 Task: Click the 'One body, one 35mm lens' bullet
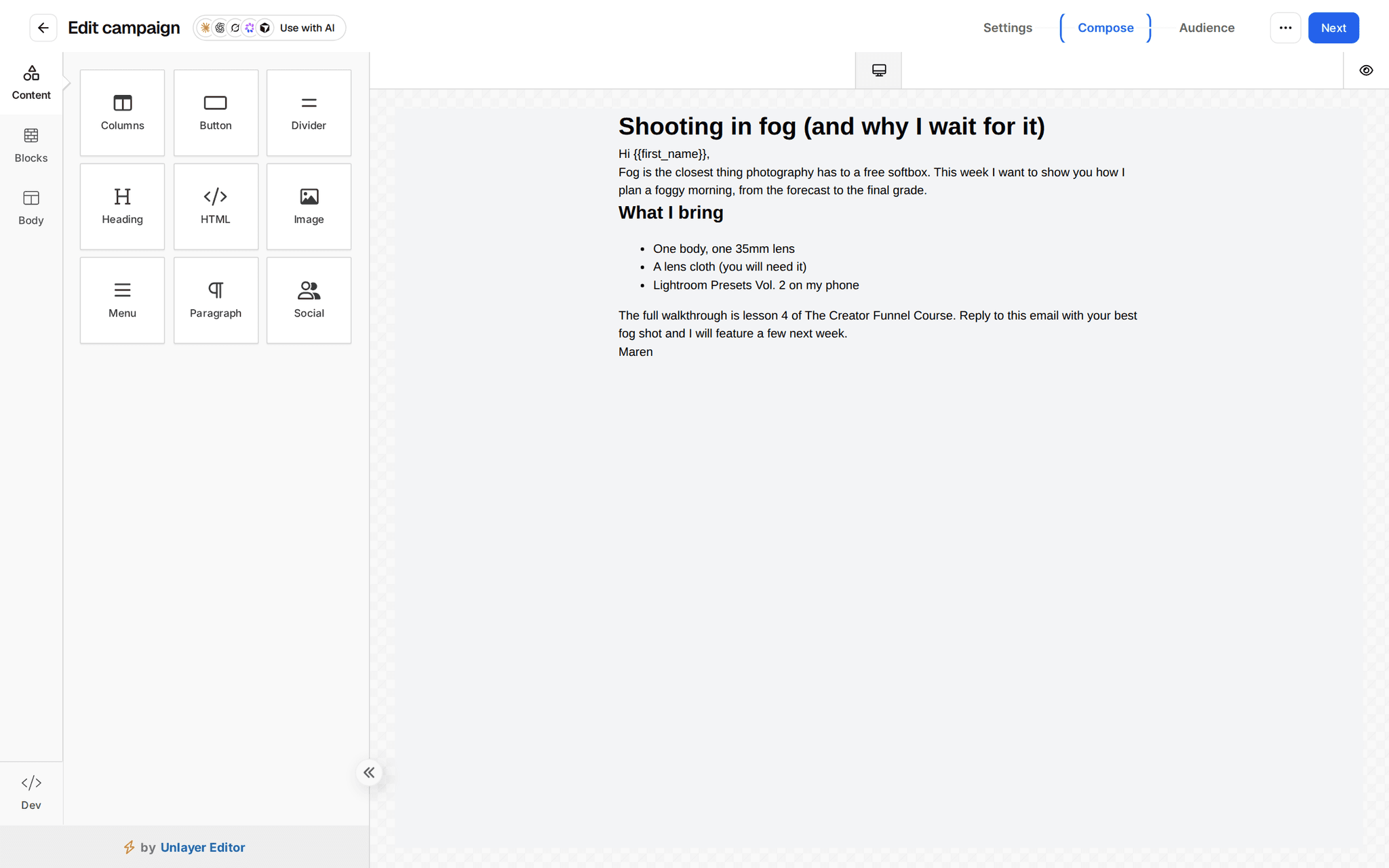pyautogui.click(x=724, y=249)
